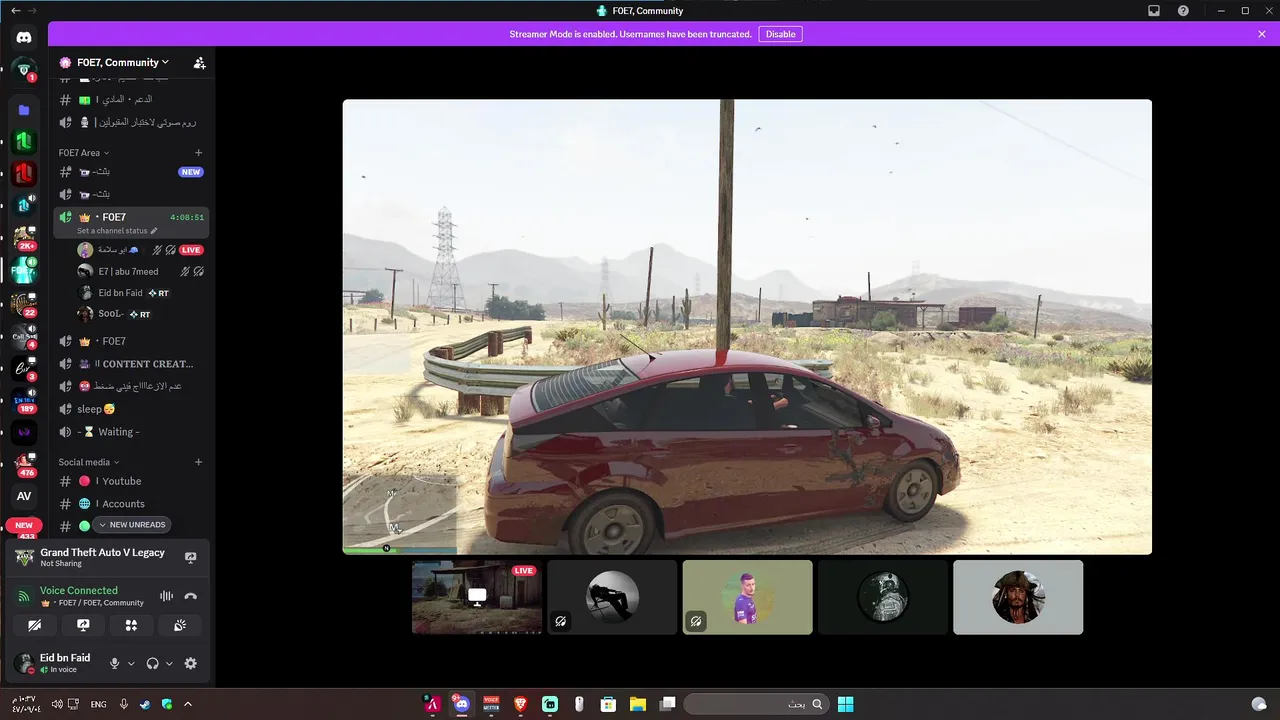Screen dimensions: 1280x720
Task: Disable Streamer Mode button
Action: 781,34
